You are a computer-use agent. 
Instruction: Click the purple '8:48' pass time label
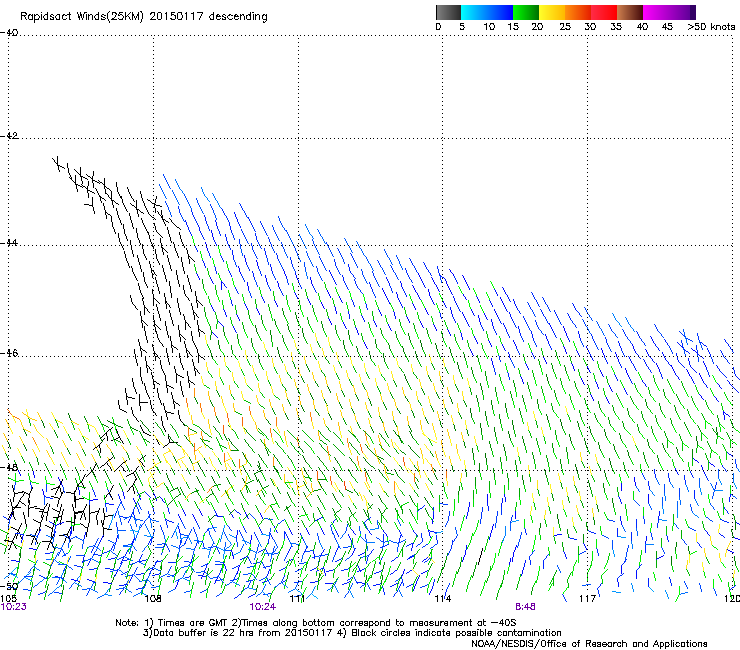[x=525, y=607]
